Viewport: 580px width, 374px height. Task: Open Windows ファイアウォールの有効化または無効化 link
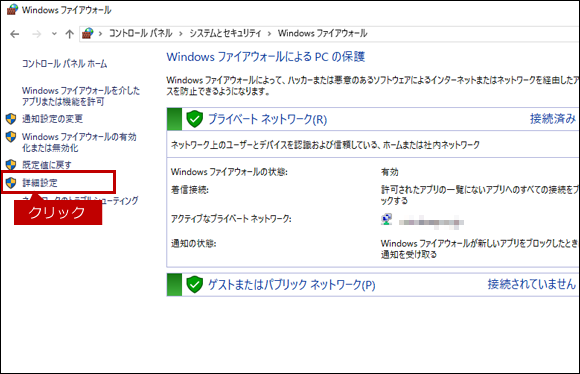79,142
